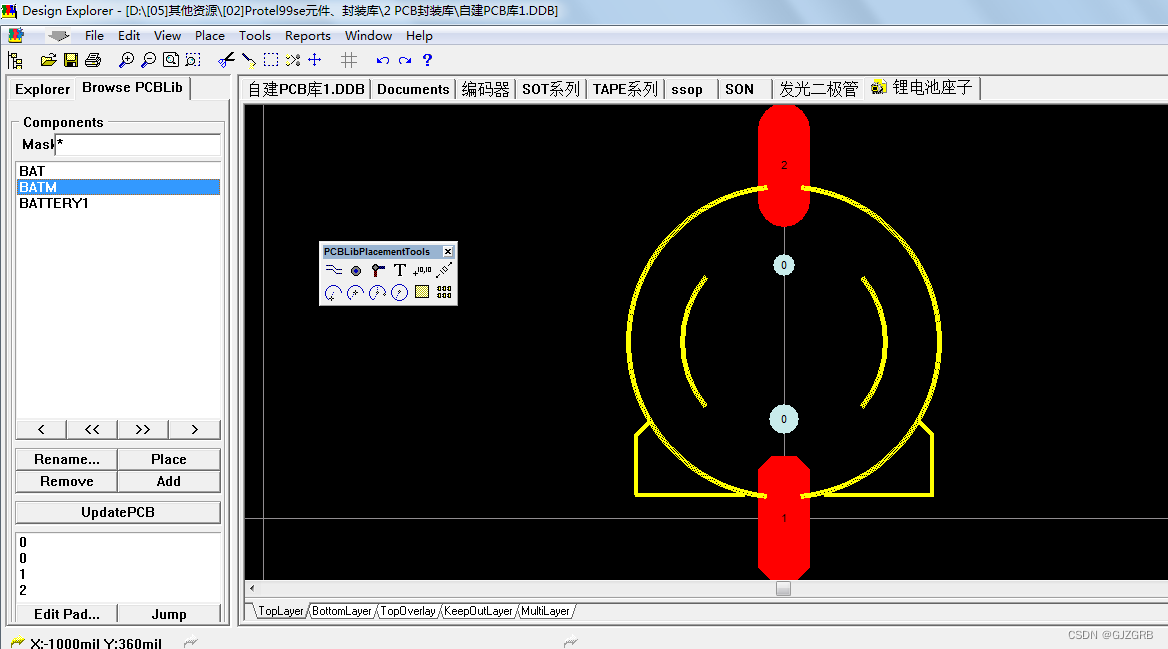Open the SON tab

click(x=740, y=89)
